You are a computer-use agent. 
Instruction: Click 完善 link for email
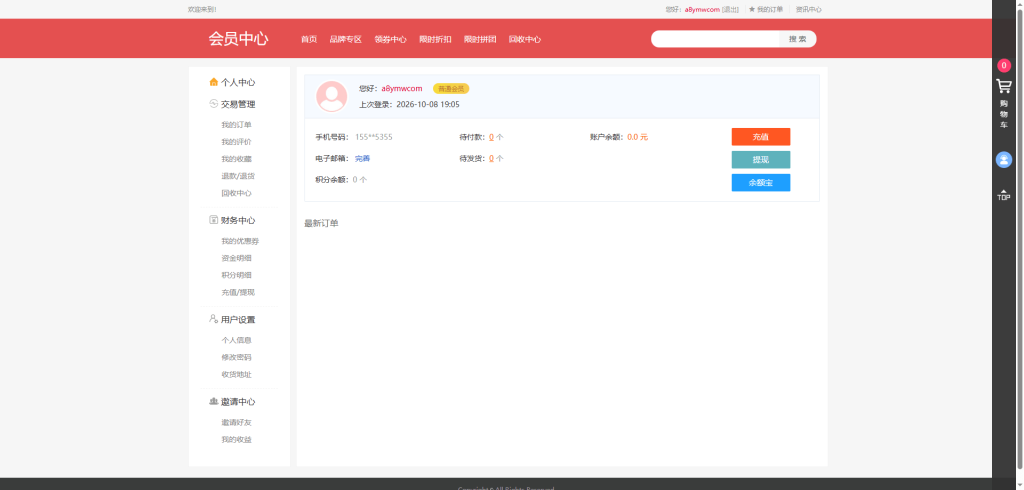[x=362, y=159]
